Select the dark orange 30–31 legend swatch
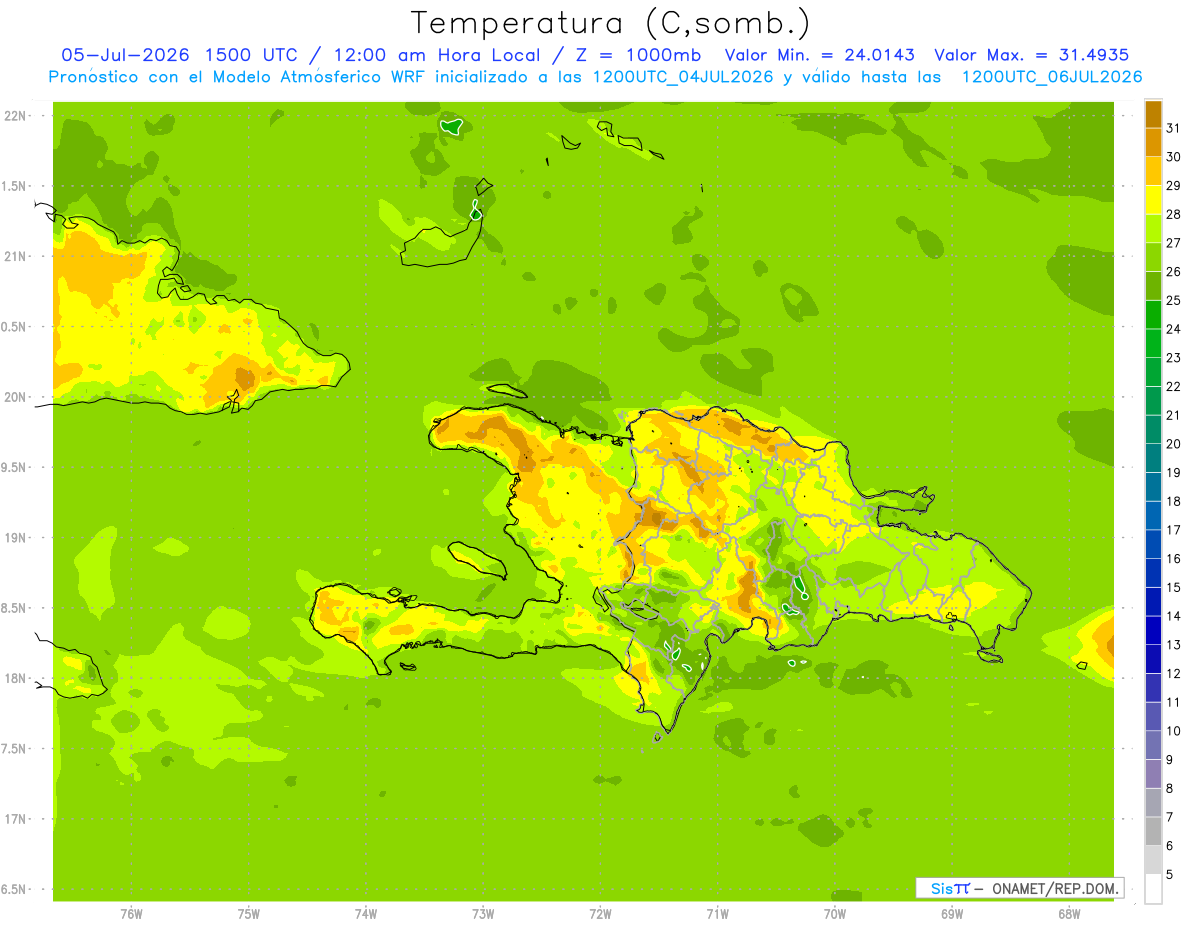The width and height of the screenshot is (1200, 927). [x=1153, y=143]
